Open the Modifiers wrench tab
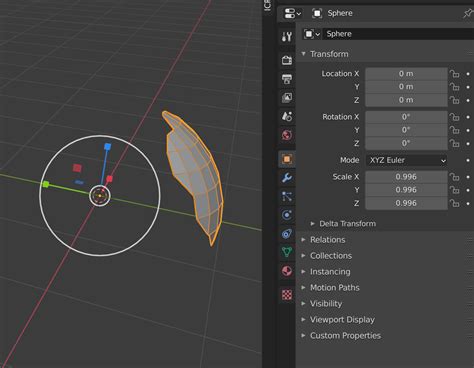 [287, 178]
